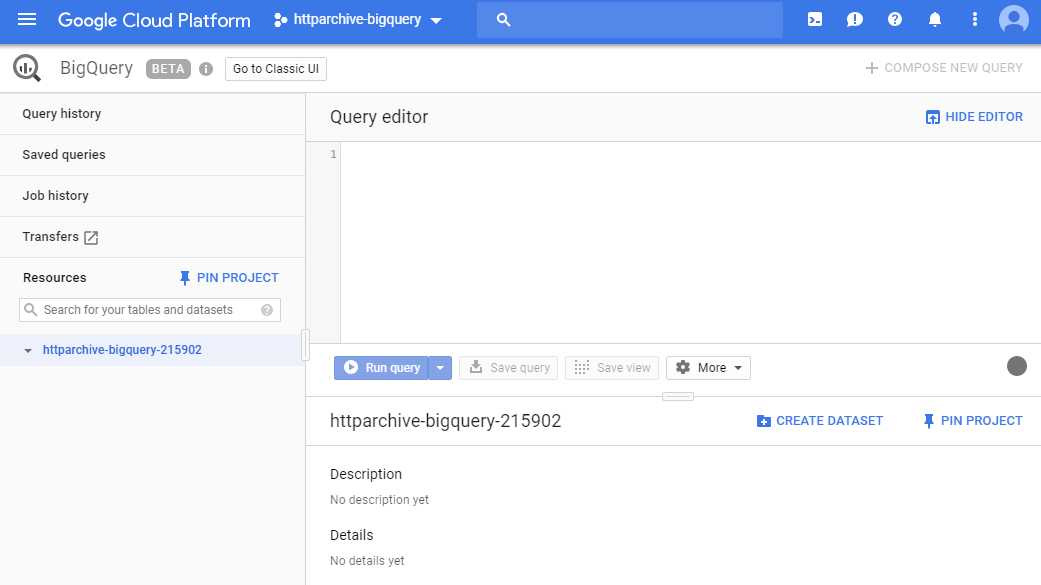Activate Cloud Shell icon
Screen dimensions: 1041x585
[x=815, y=19]
